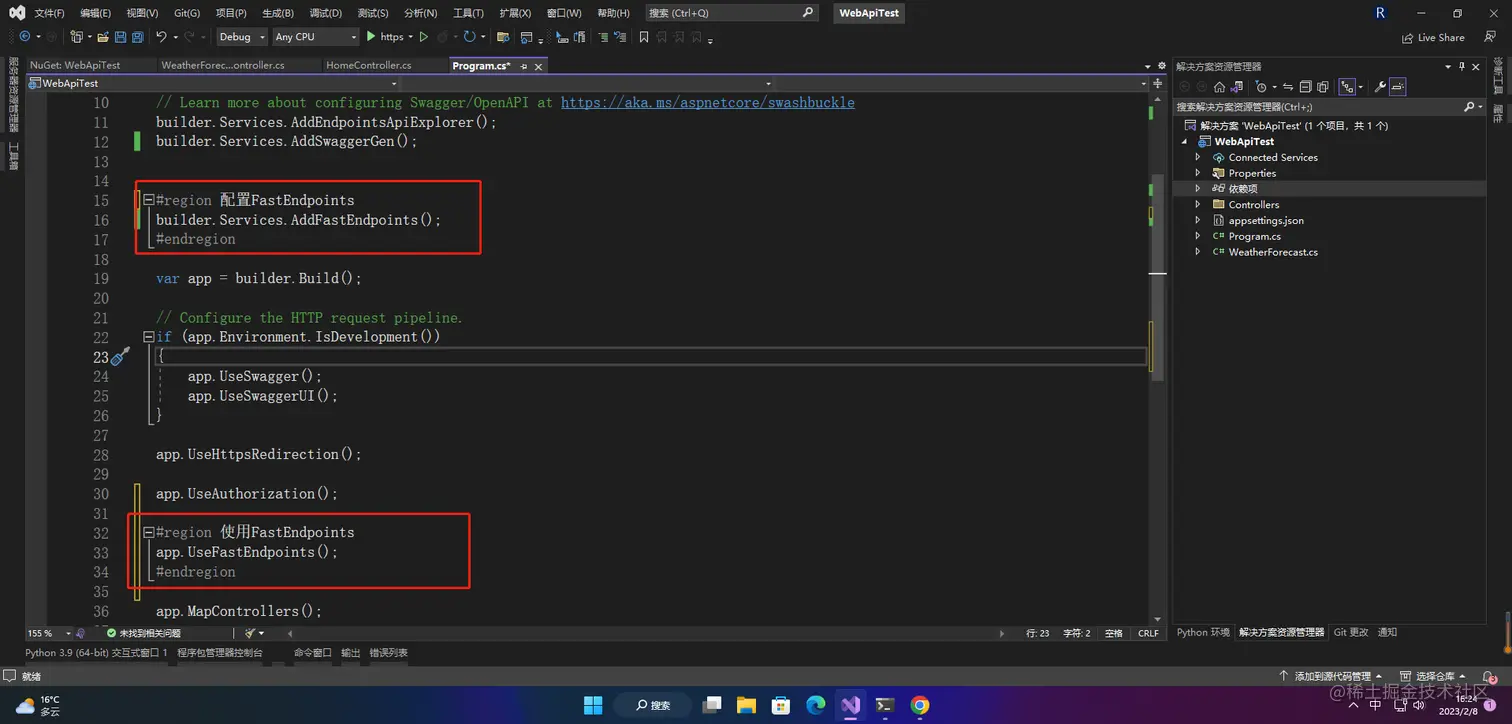Click the Switch Views icon in Solution Explorer
Screen dimensions: 1512x724
click(1236, 87)
